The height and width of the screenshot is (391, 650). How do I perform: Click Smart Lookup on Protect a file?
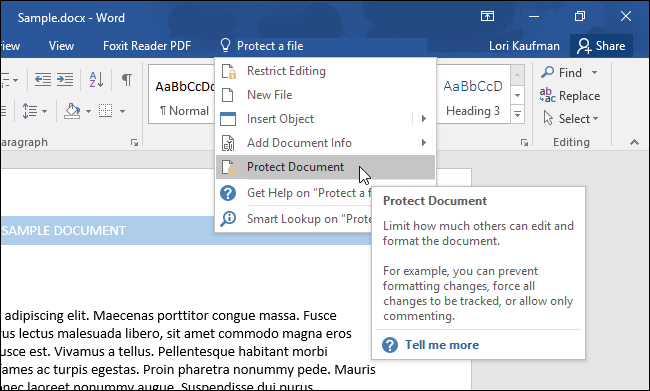tap(293, 219)
